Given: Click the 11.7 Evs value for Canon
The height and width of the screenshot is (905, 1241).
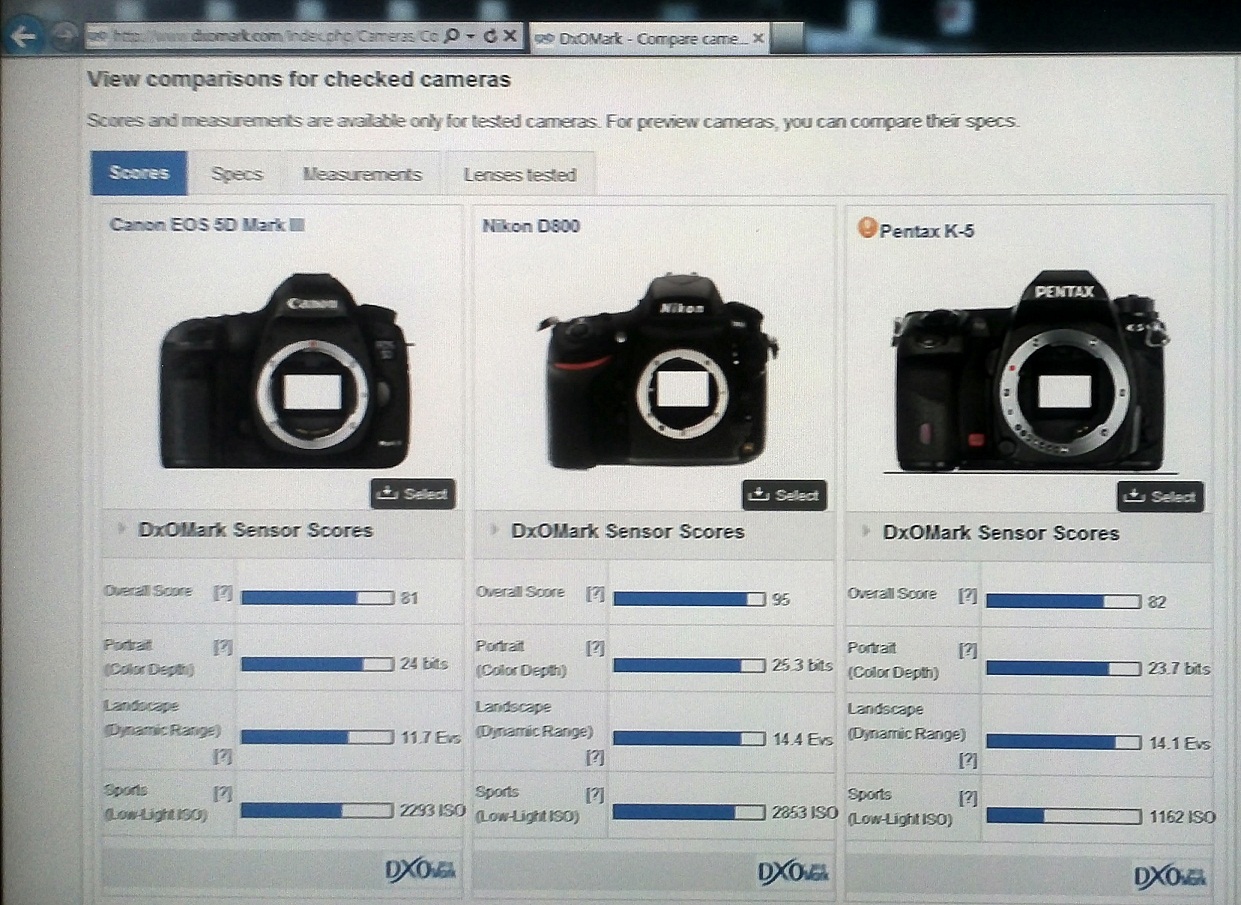Looking at the screenshot, I should pos(430,737).
